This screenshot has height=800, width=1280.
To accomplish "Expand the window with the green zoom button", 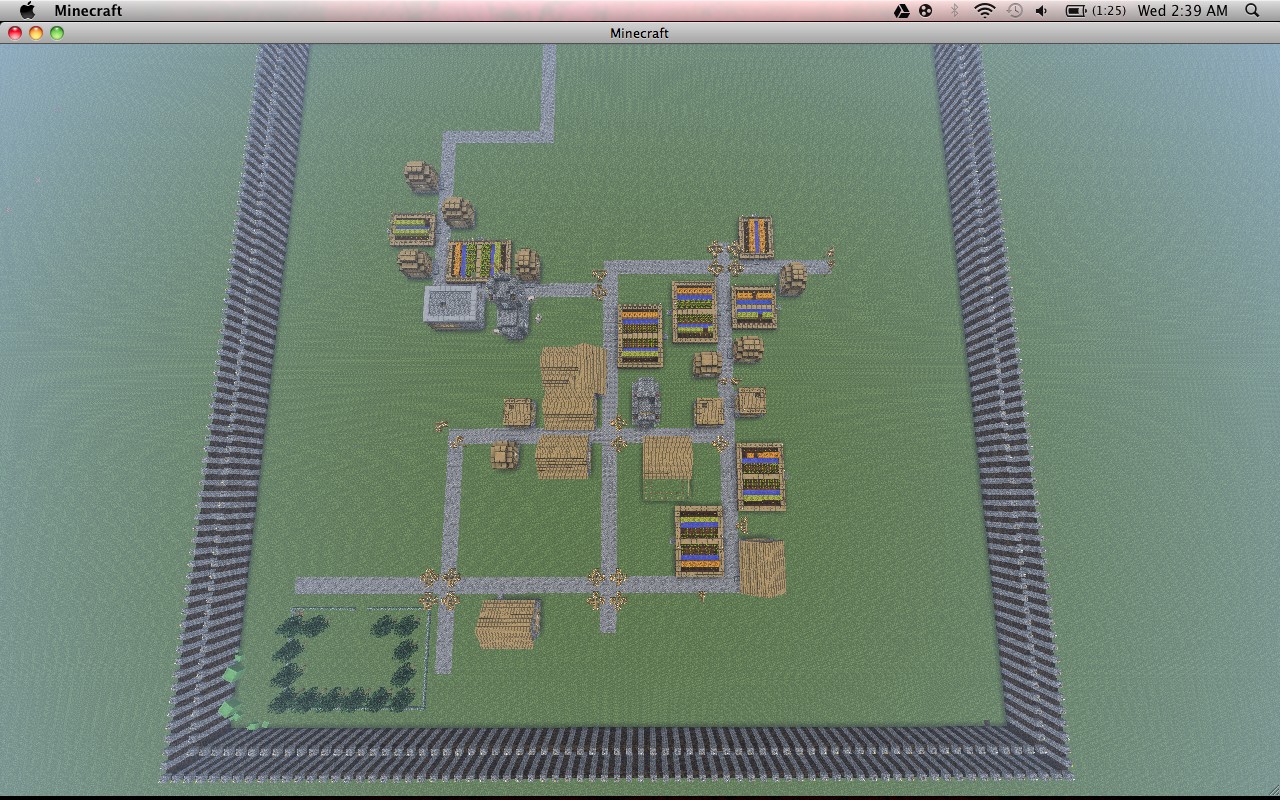I will click(x=57, y=32).
